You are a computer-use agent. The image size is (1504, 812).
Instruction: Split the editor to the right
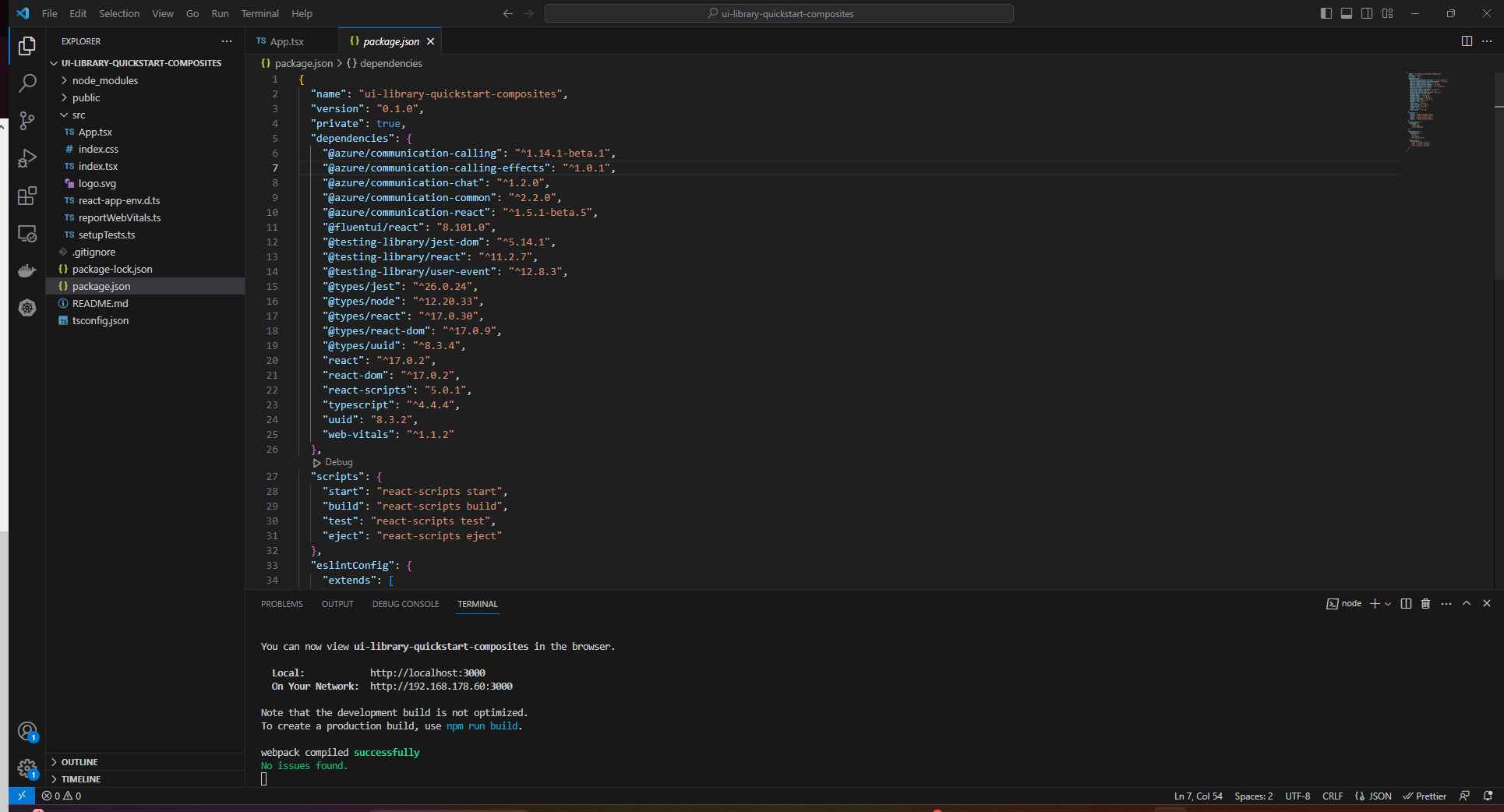[1466, 41]
